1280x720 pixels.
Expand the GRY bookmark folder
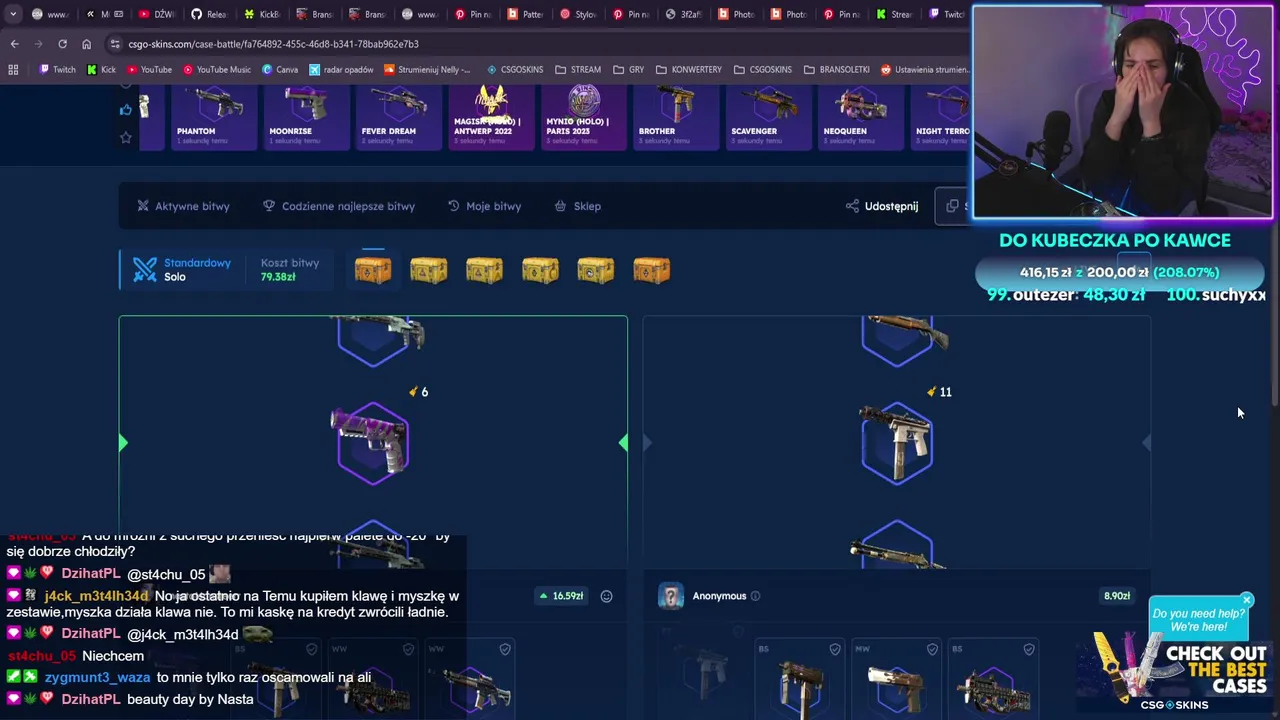(628, 70)
